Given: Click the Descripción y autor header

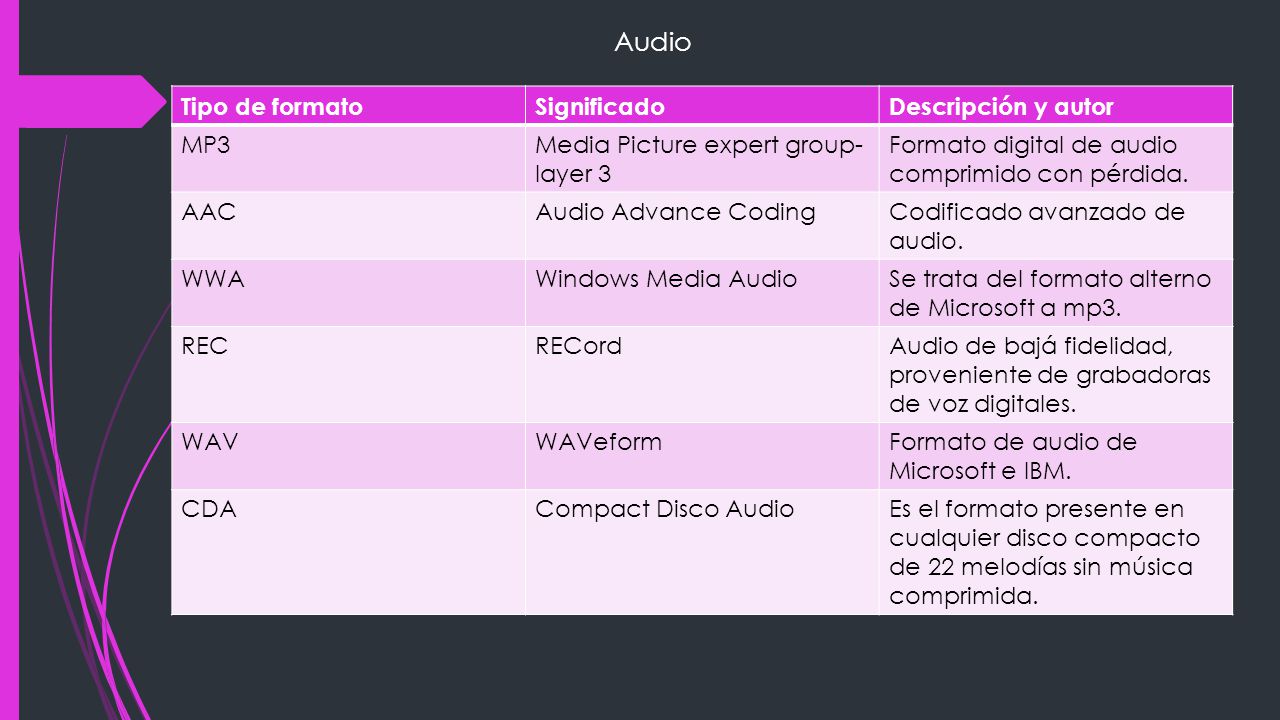Looking at the screenshot, I should 1055,106.
